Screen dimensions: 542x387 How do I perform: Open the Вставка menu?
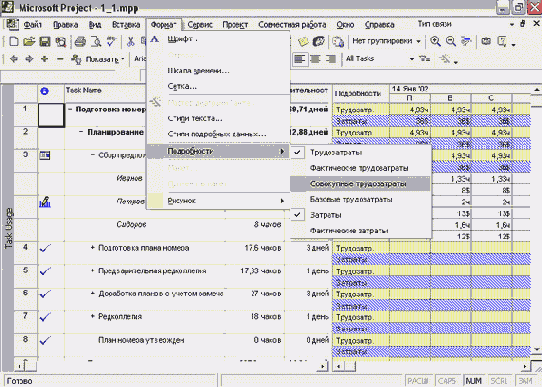(x=126, y=25)
